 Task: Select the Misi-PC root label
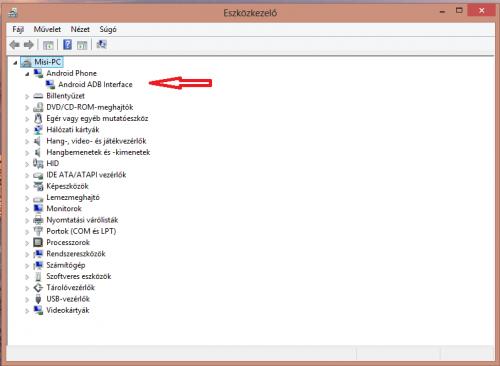click(x=48, y=62)
